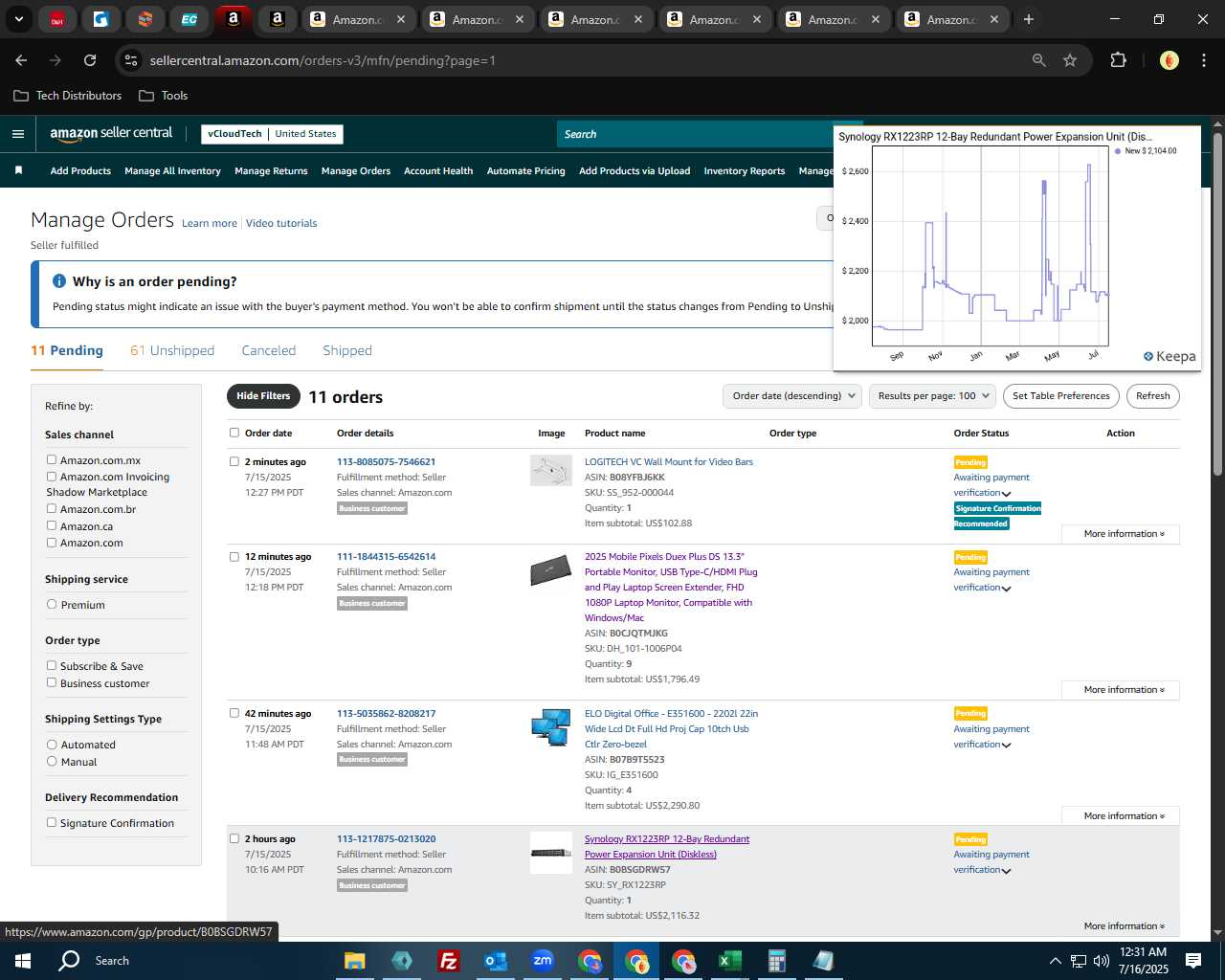Check the Signature Confirmation filter
Viewport: 1225px width, 980px height.
52,822
